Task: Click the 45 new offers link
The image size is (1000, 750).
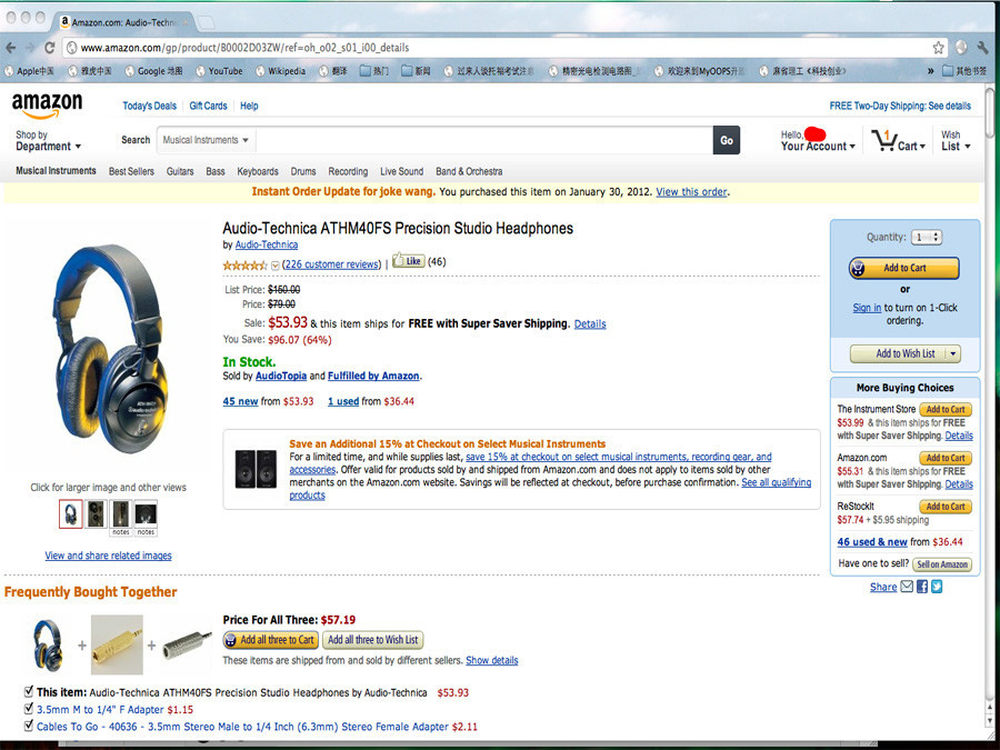Action: (x=240, y=401)
